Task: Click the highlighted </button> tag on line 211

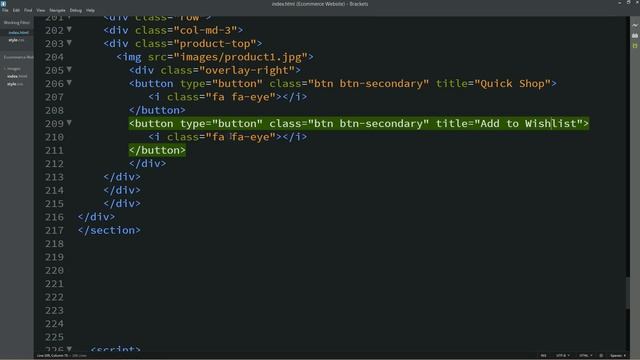Action: point(157,150)
